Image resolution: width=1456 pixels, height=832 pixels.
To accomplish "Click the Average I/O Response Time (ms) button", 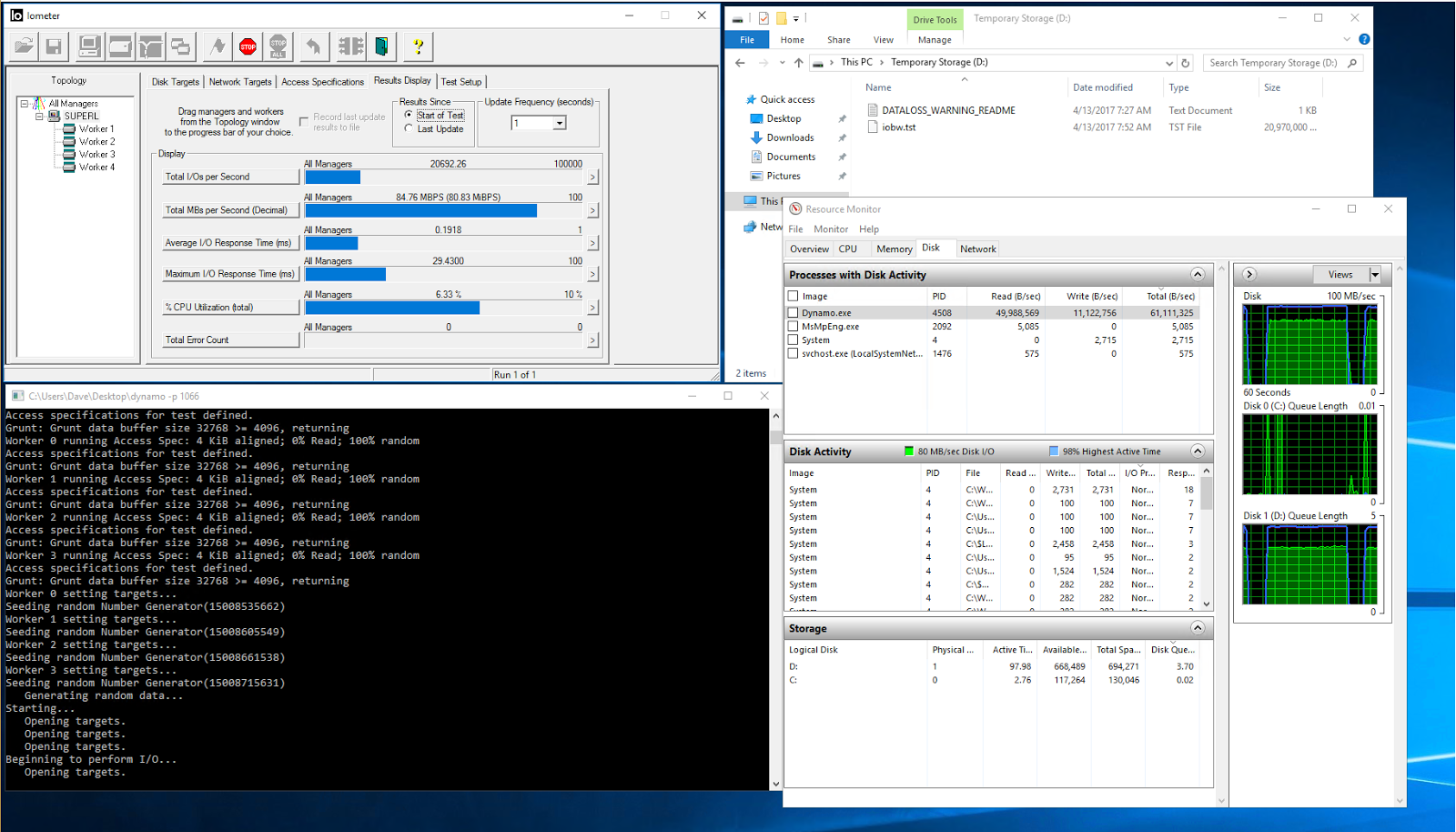I will coord(231,243).
